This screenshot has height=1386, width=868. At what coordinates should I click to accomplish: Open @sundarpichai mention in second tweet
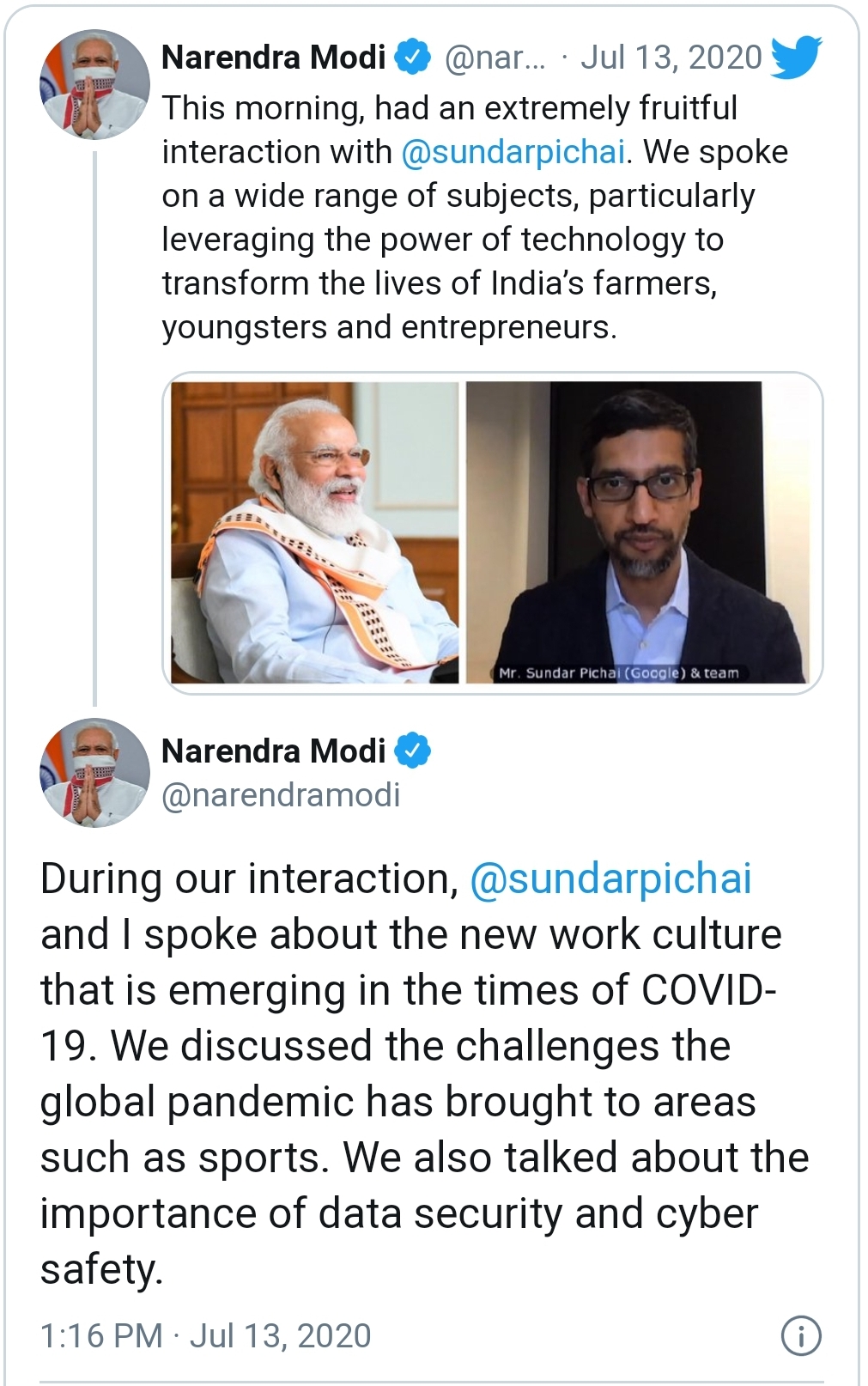(610, 878)
